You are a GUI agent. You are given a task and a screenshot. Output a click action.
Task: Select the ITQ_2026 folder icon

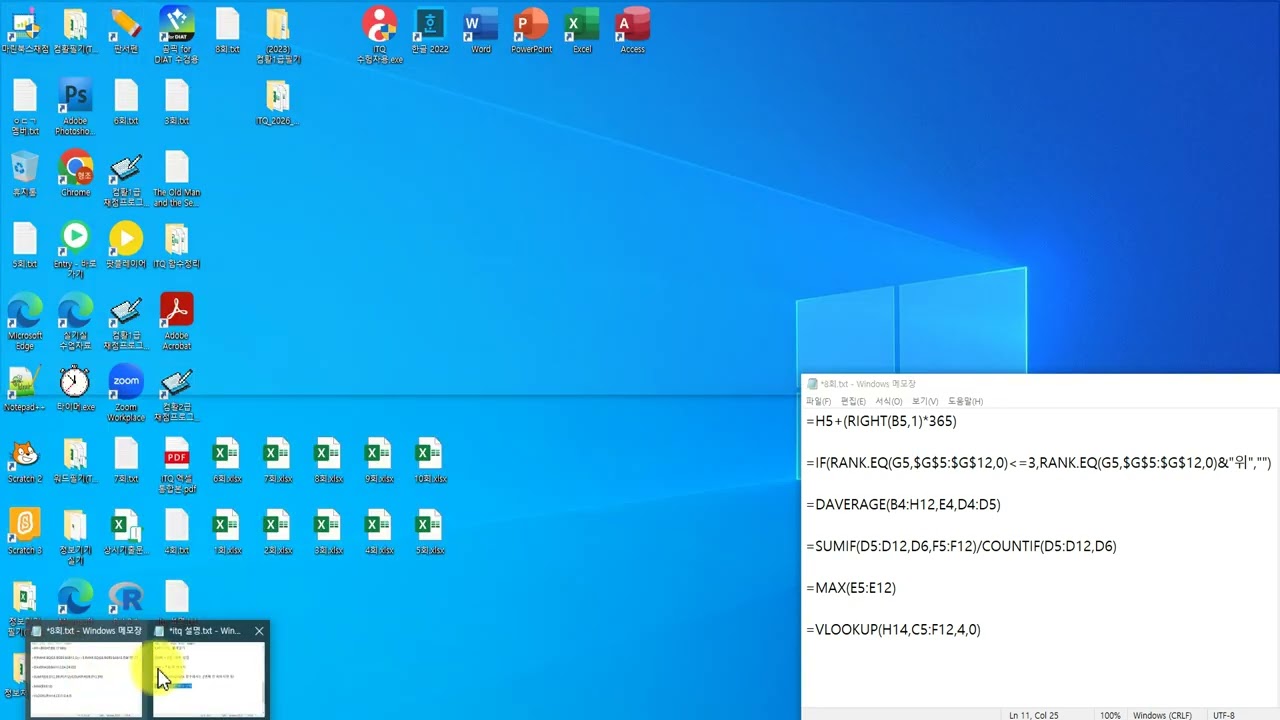pos(278,101)
